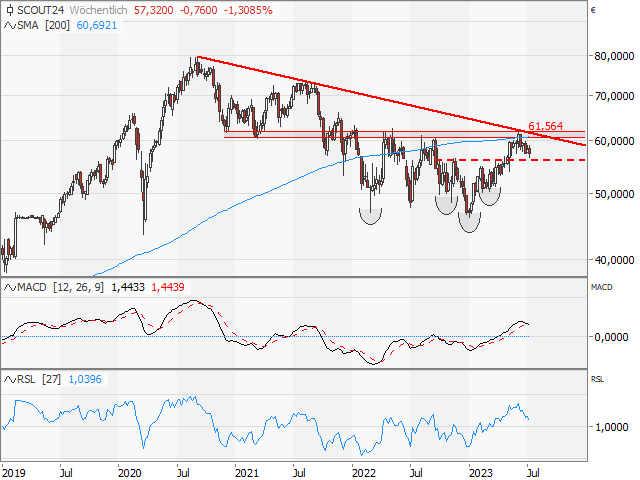Click the 2022 time axis label
This screenshot has width=640, height=480.
pos(364,473)
